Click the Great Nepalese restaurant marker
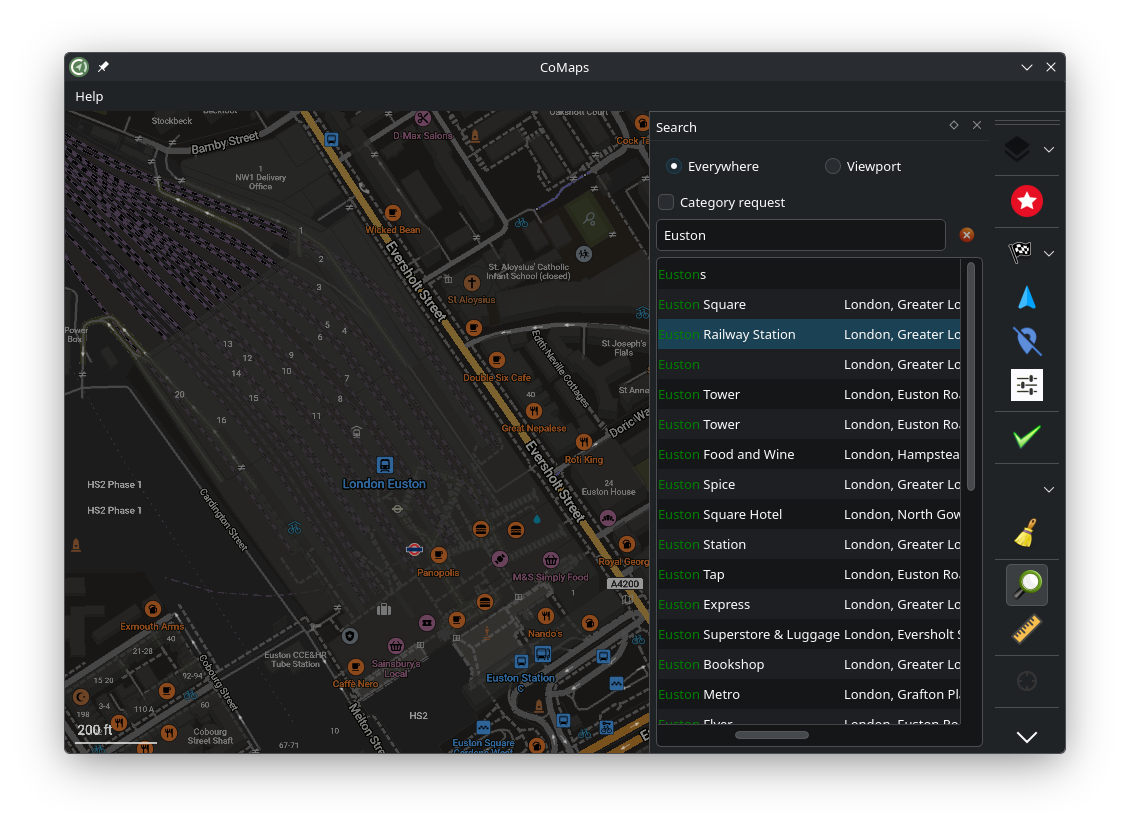The height and width of the screenshot is (830, 1130). pyautogui.click(x=533, y=411)
